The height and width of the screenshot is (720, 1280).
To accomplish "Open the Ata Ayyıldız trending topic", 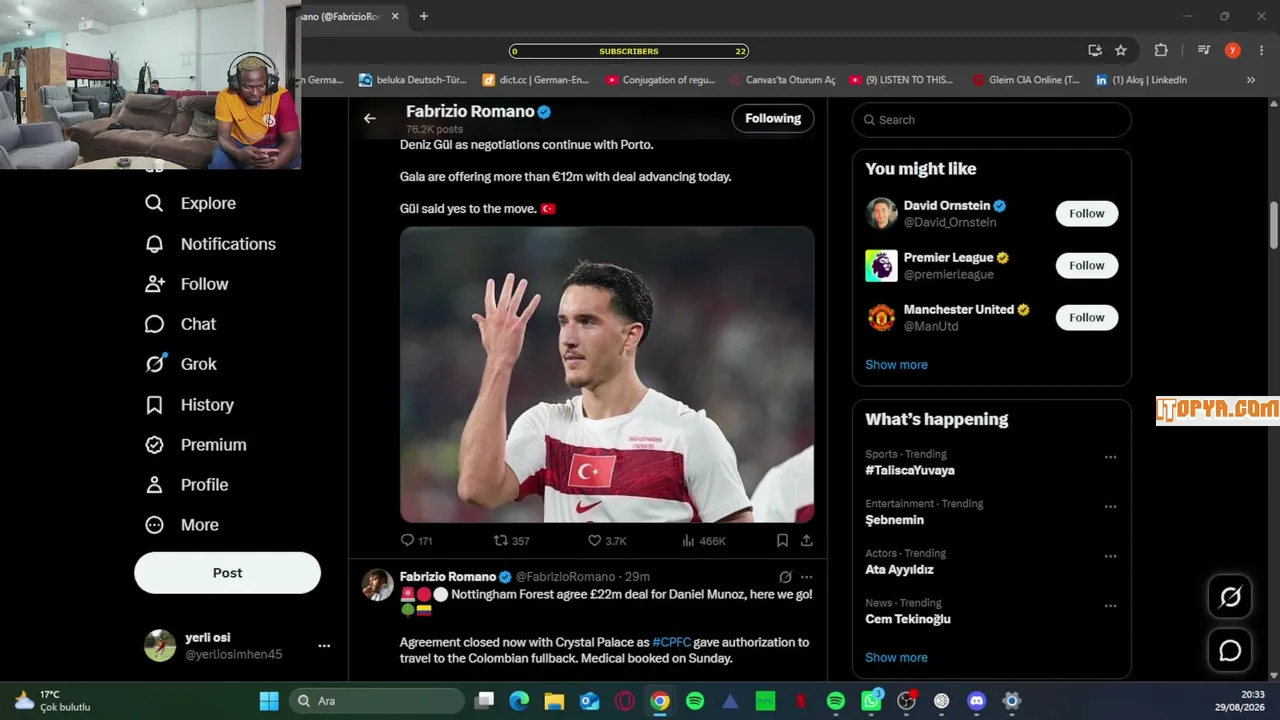I will tap(899, 569).
